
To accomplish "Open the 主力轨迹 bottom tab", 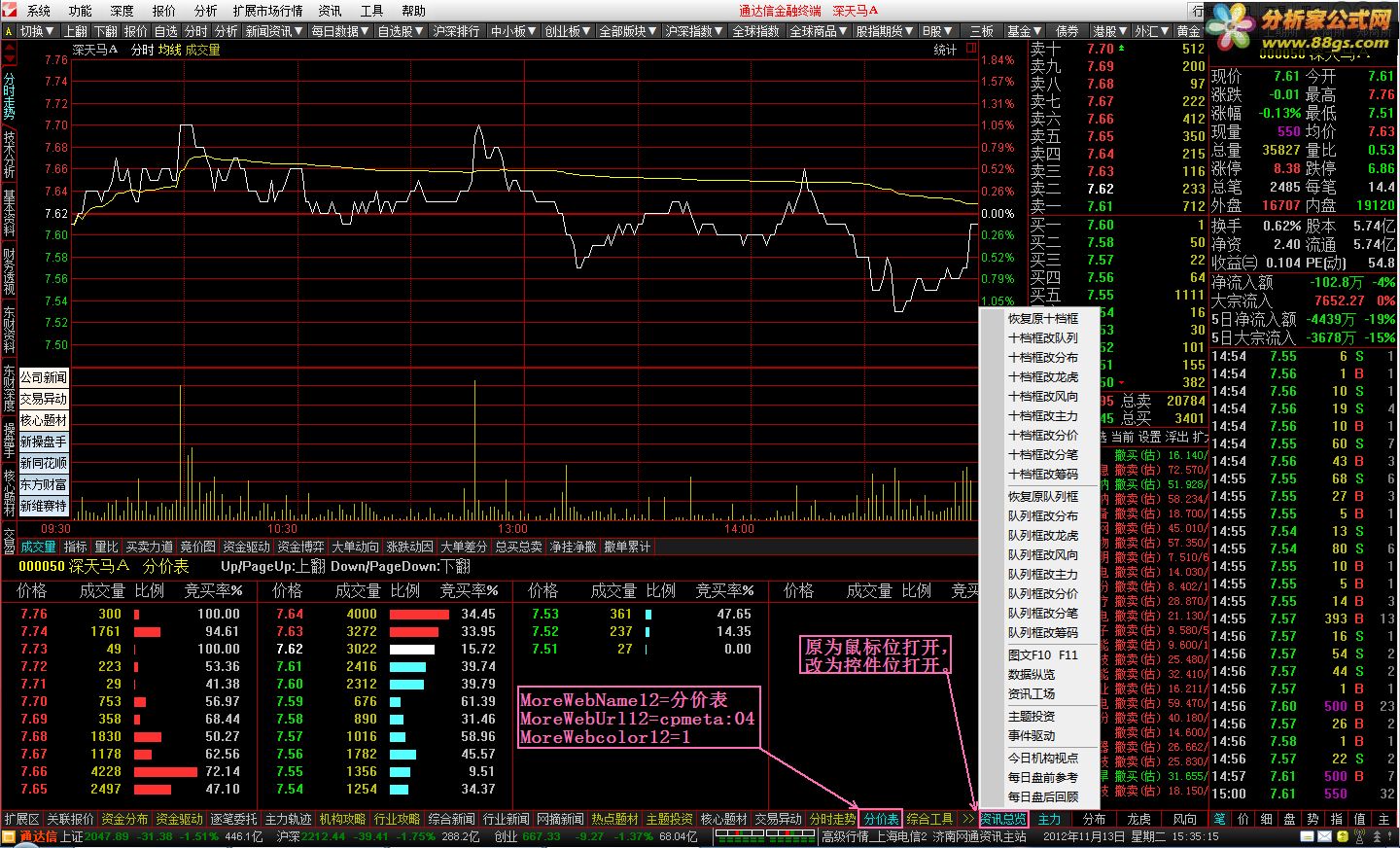I will click(x=288, y=819).
